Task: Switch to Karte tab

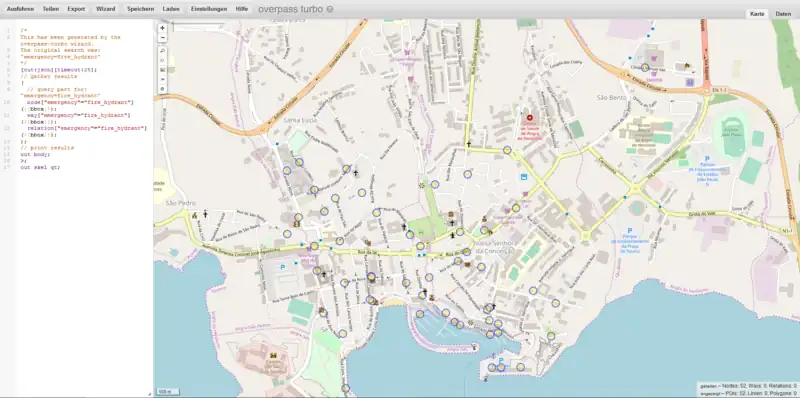Action: pos(757,14)
